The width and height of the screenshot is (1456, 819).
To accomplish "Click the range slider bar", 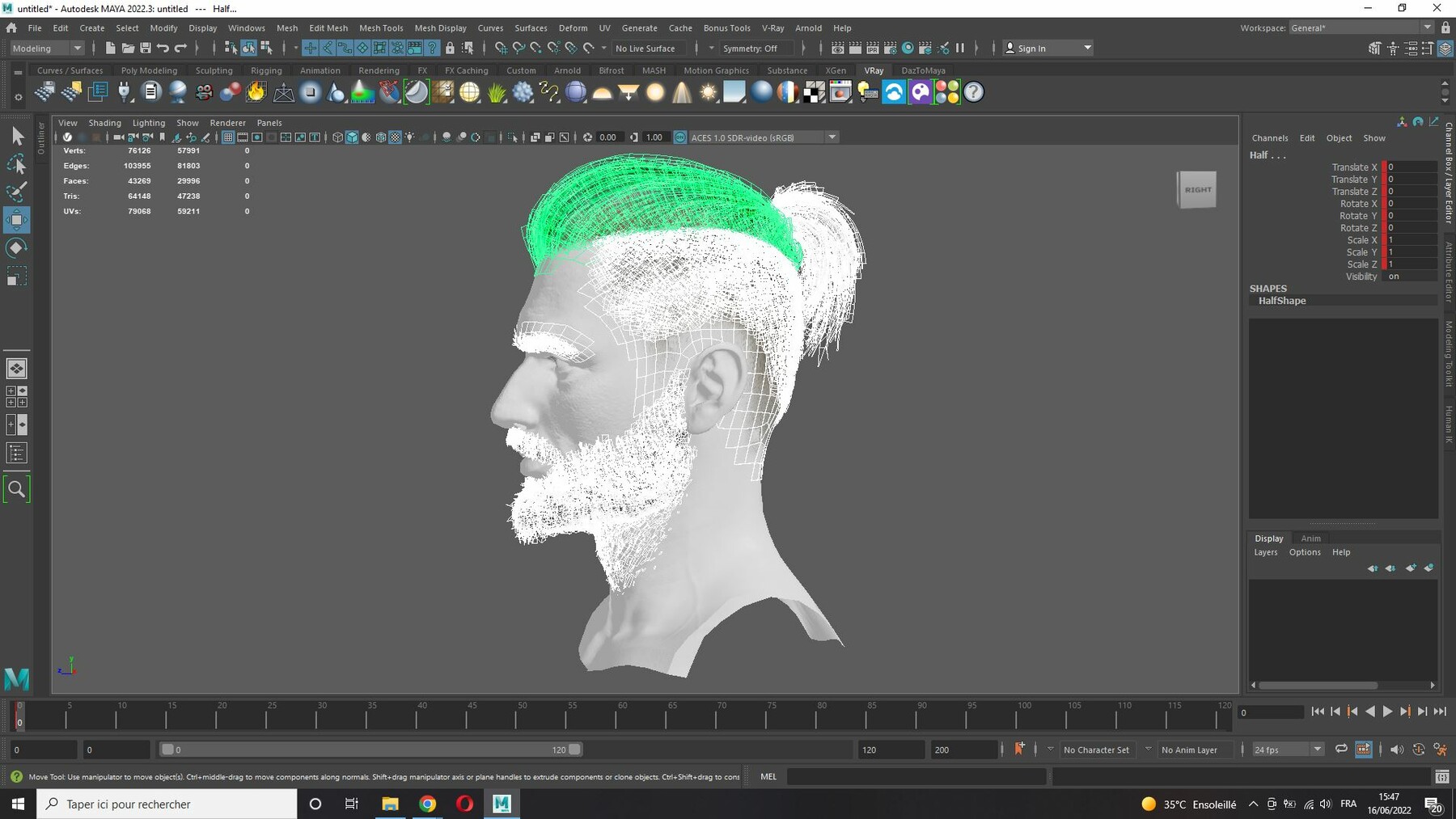I will 370,749.
